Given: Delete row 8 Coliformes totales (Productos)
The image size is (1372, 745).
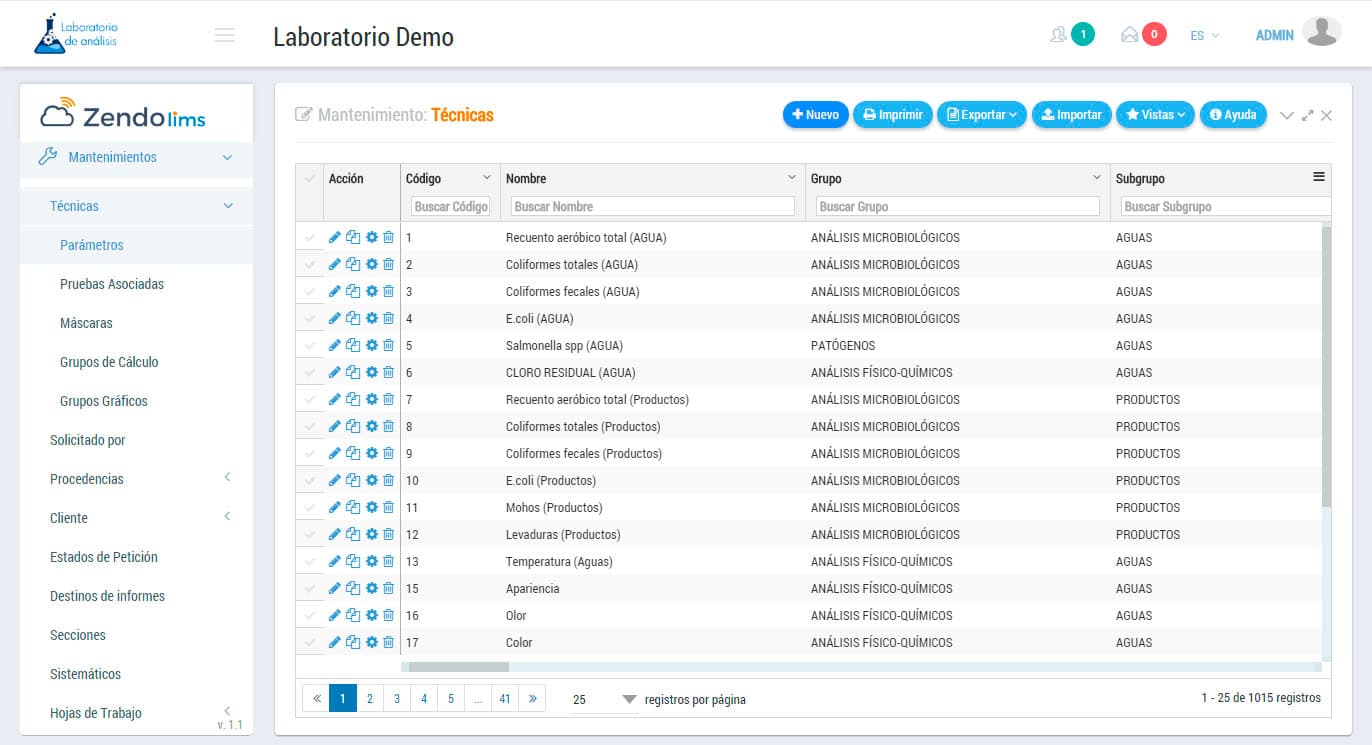Looking at the screenshot, I should click(389, 427).
